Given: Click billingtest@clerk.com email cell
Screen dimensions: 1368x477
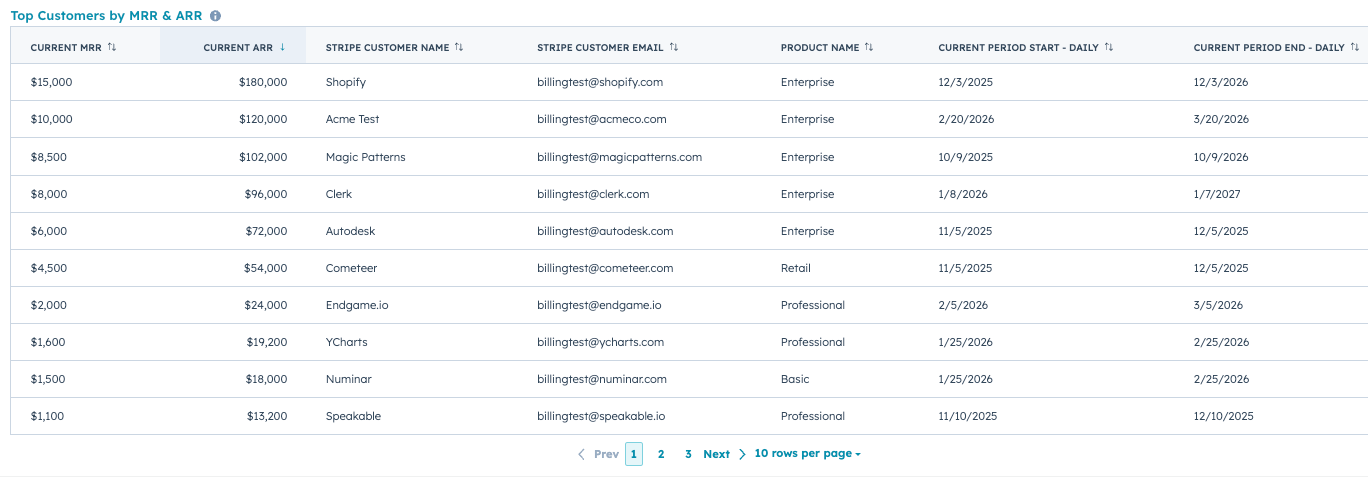Looking at the screenshot, I should (593, 194).
